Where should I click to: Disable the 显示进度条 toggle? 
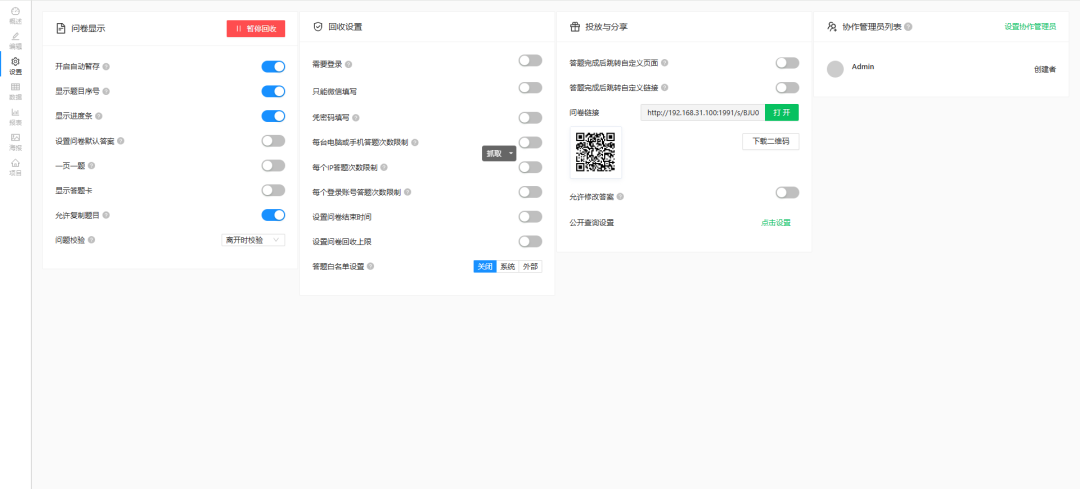(273, 116)
